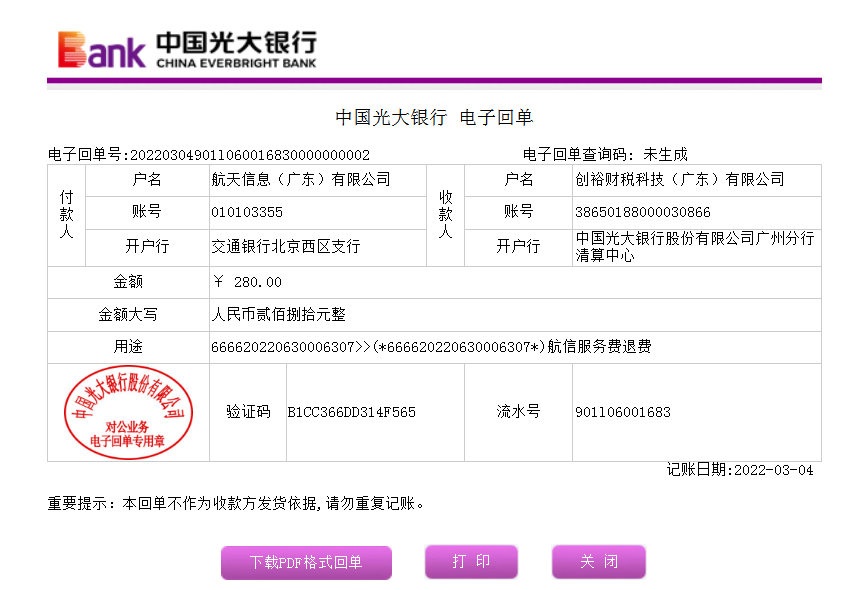
Task: Click the payer 户名 label
Action: (147, 180)
